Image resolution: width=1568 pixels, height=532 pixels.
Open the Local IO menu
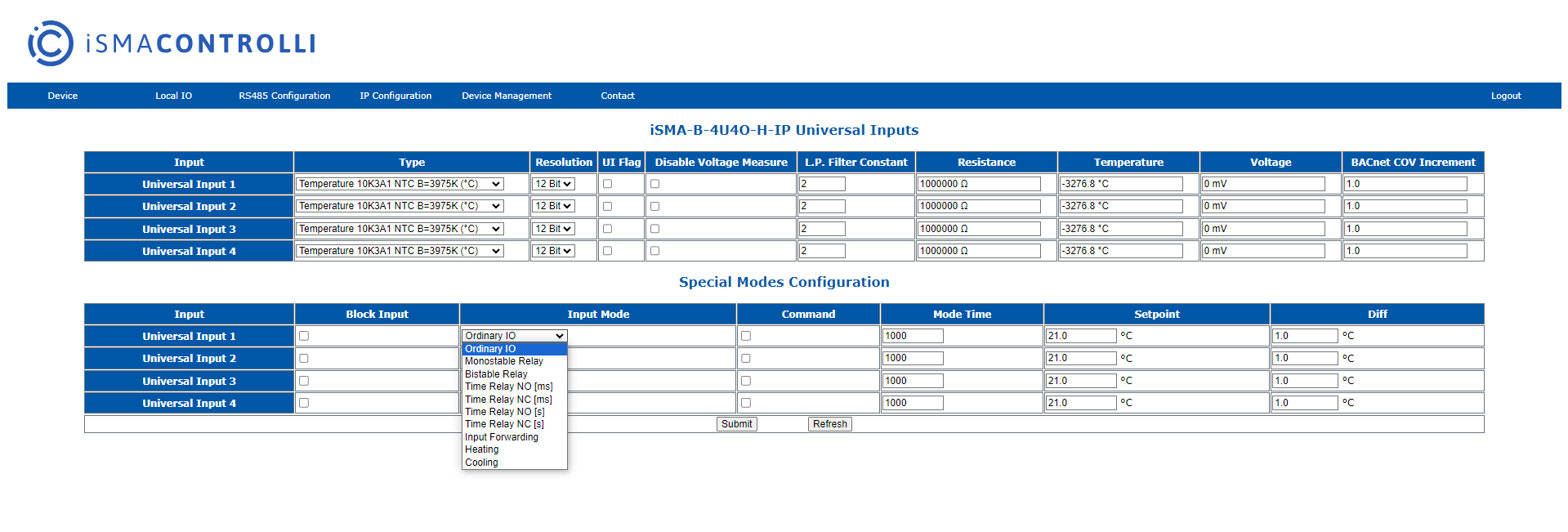point(173,96)
